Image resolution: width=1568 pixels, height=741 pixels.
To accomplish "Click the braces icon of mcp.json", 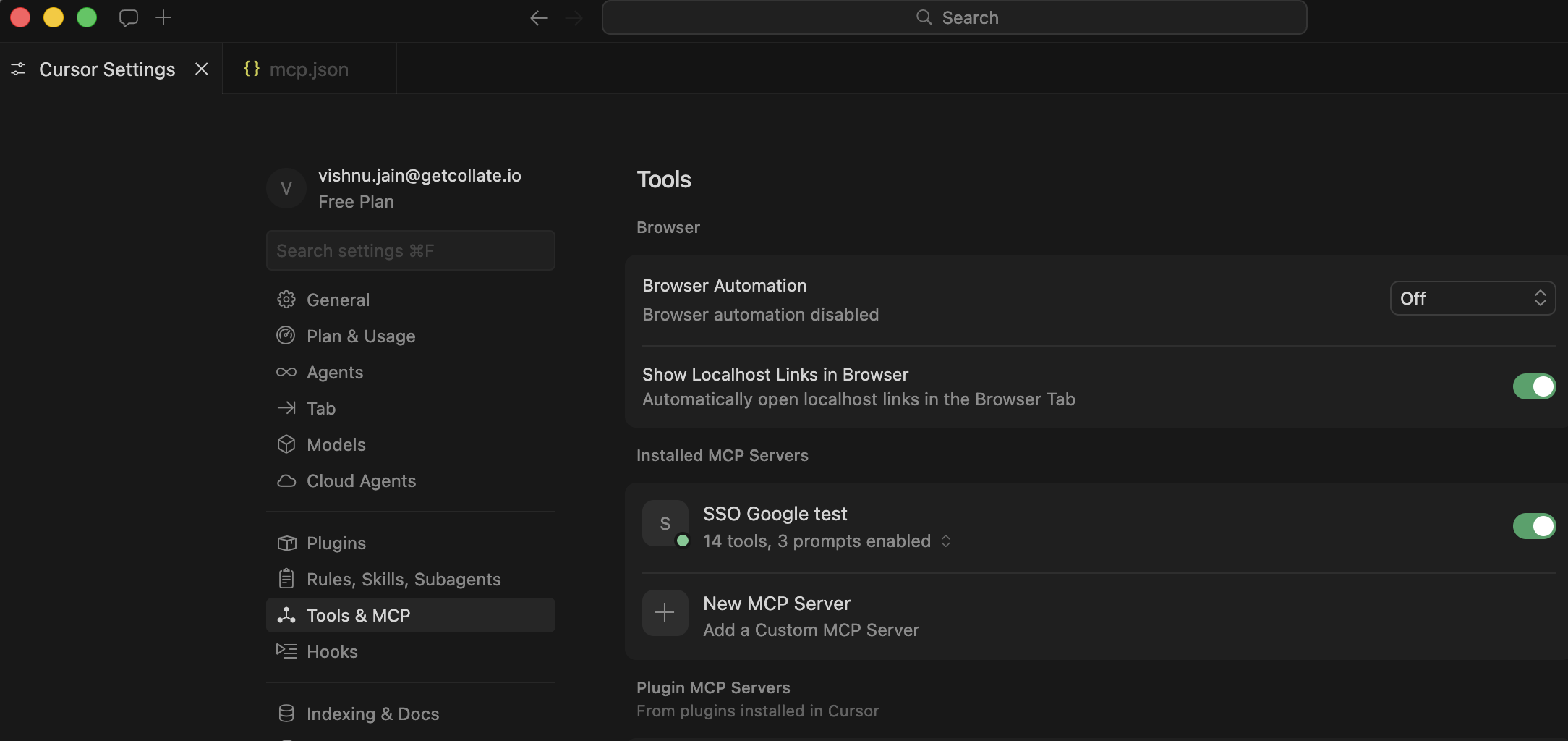I will [252, 69].
